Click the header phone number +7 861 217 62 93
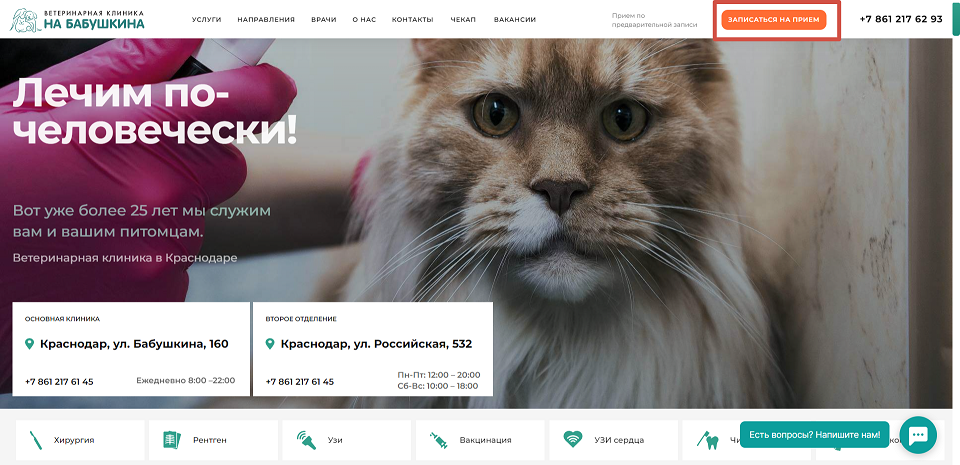Image resolution: width=960 pixels, height=465 pixels. pyautogui.click(x=901, y=19)
